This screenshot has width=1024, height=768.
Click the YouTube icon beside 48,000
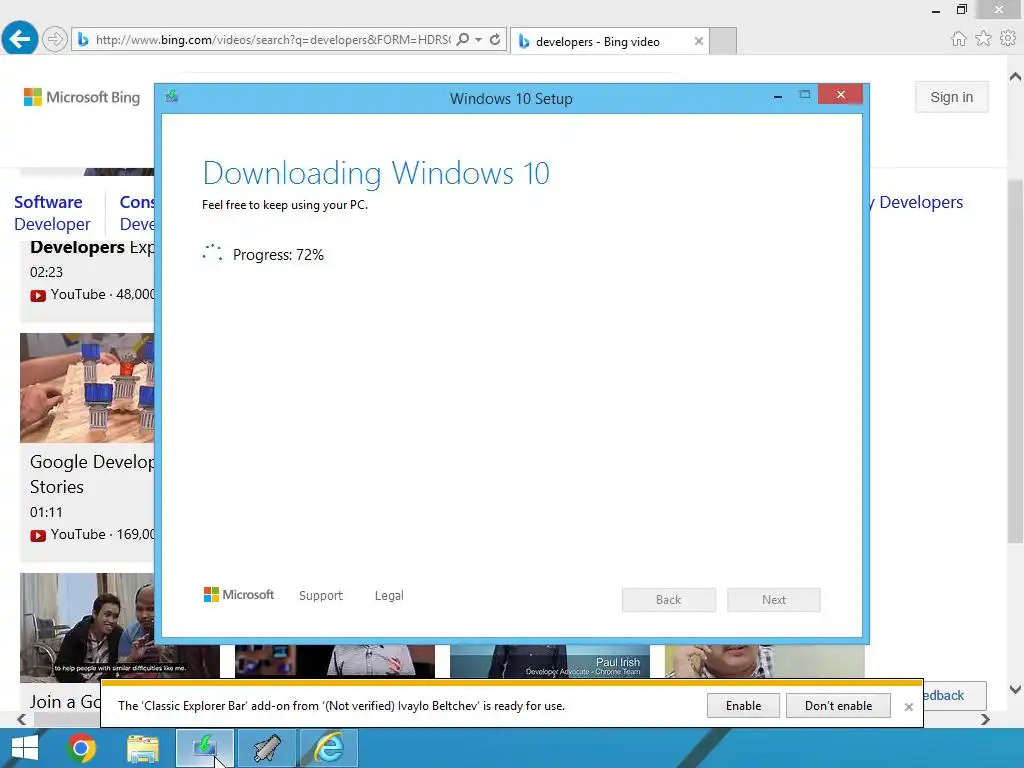pos(38,295)
